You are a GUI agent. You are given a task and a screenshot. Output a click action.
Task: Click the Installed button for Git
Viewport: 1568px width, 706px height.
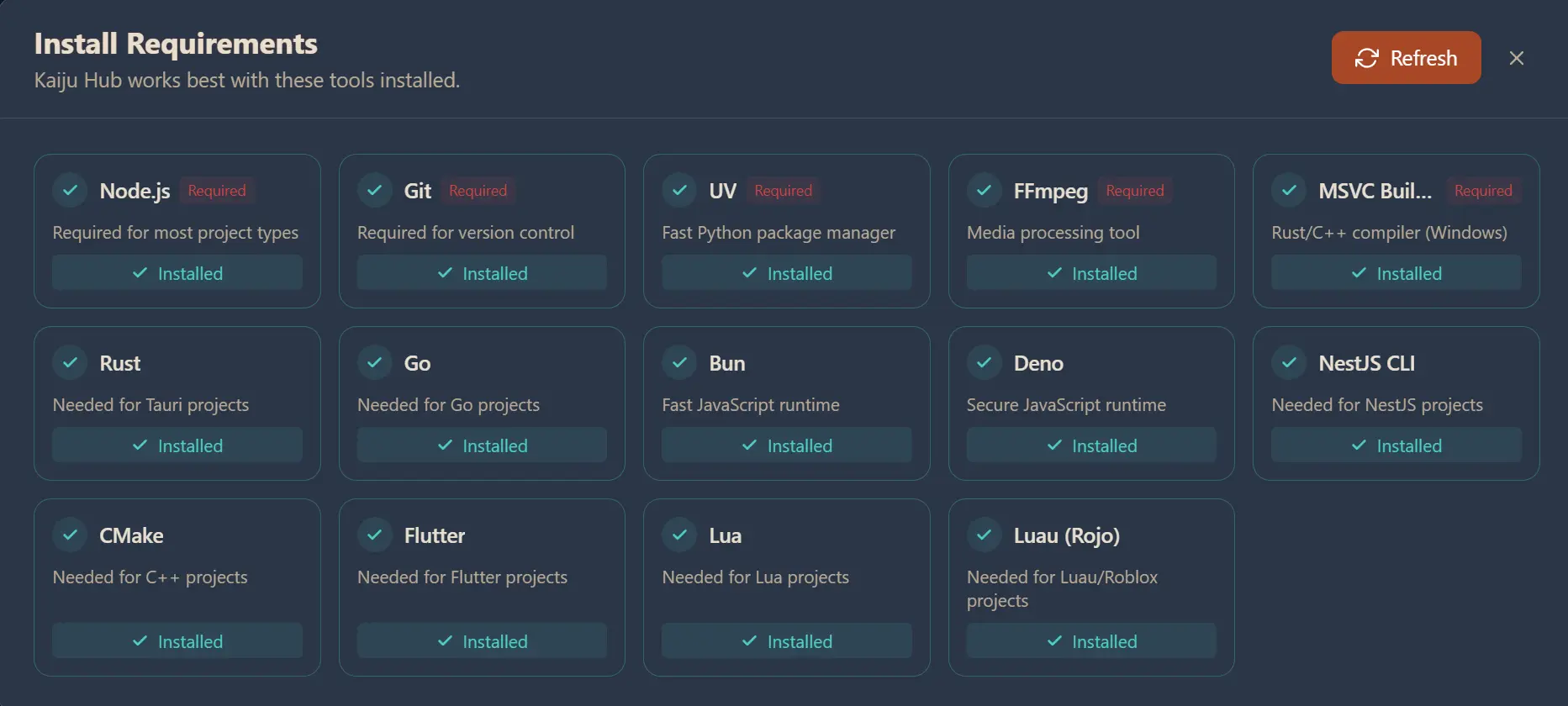pyautogui.click(x=482, y=273)
